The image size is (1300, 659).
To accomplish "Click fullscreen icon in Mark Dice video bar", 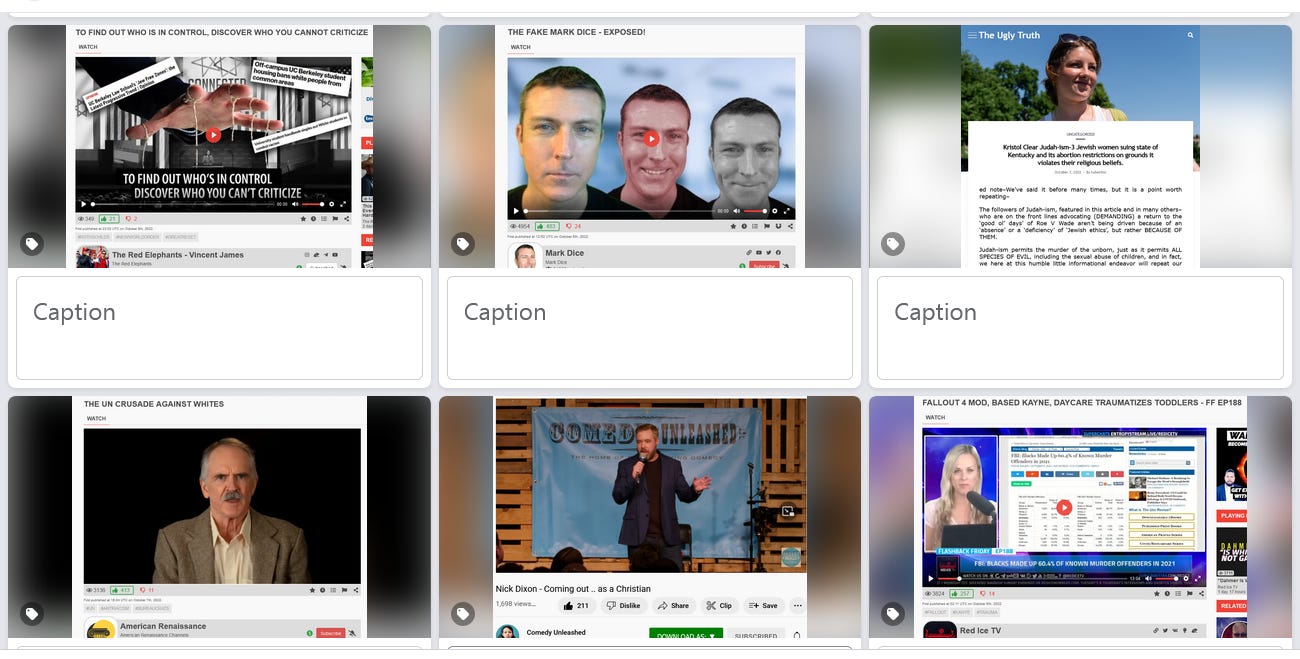I will (x=788, y=211).
